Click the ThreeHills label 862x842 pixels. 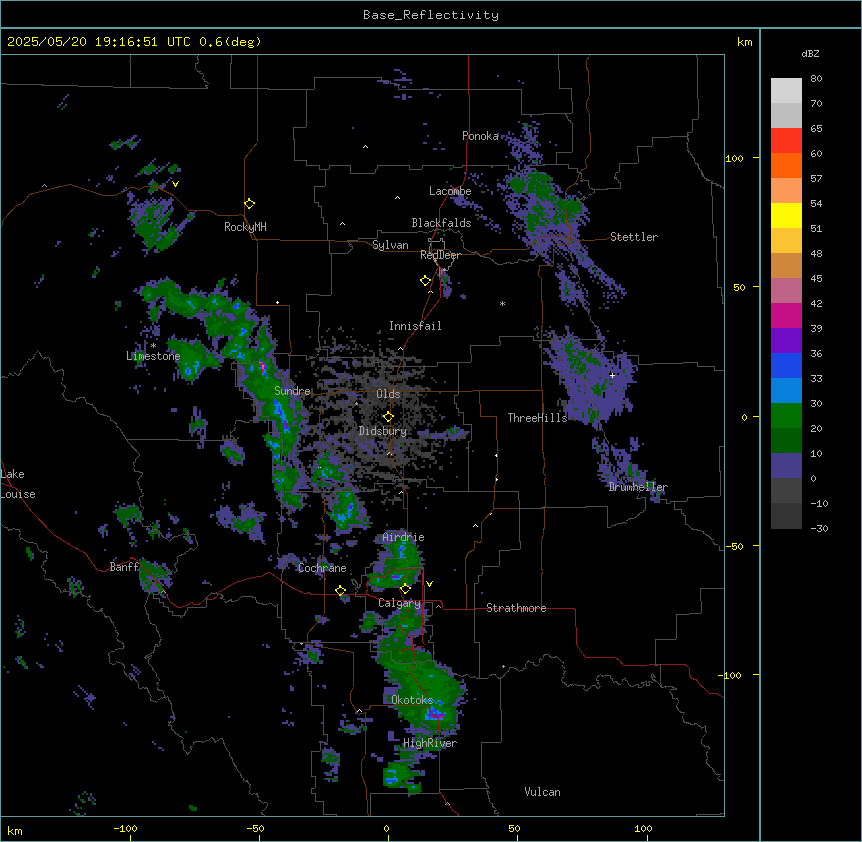537,418
